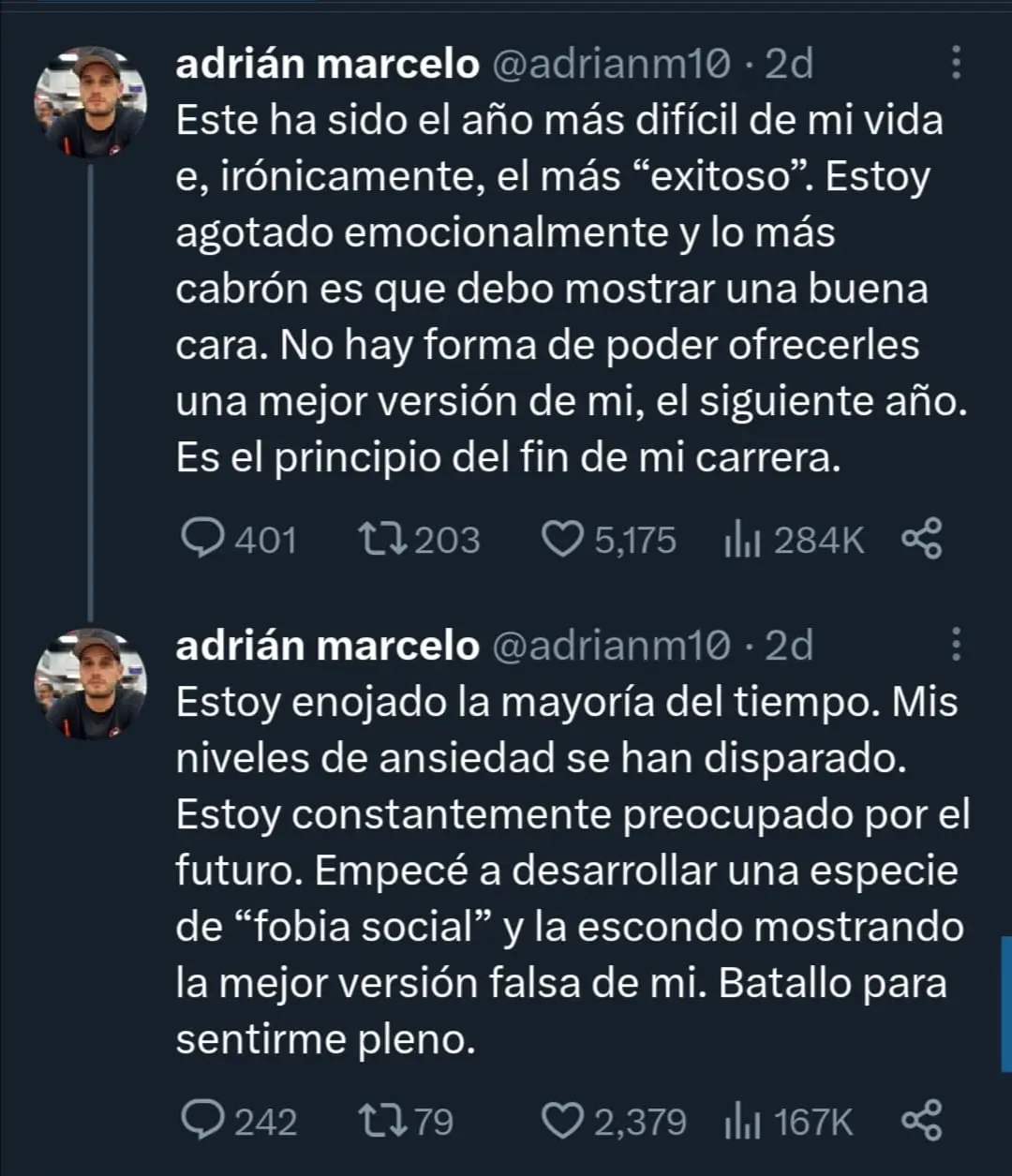Open more options menu on second tweet
The width and height of the screenshot is (1012, 1176).
coord(956,645)
